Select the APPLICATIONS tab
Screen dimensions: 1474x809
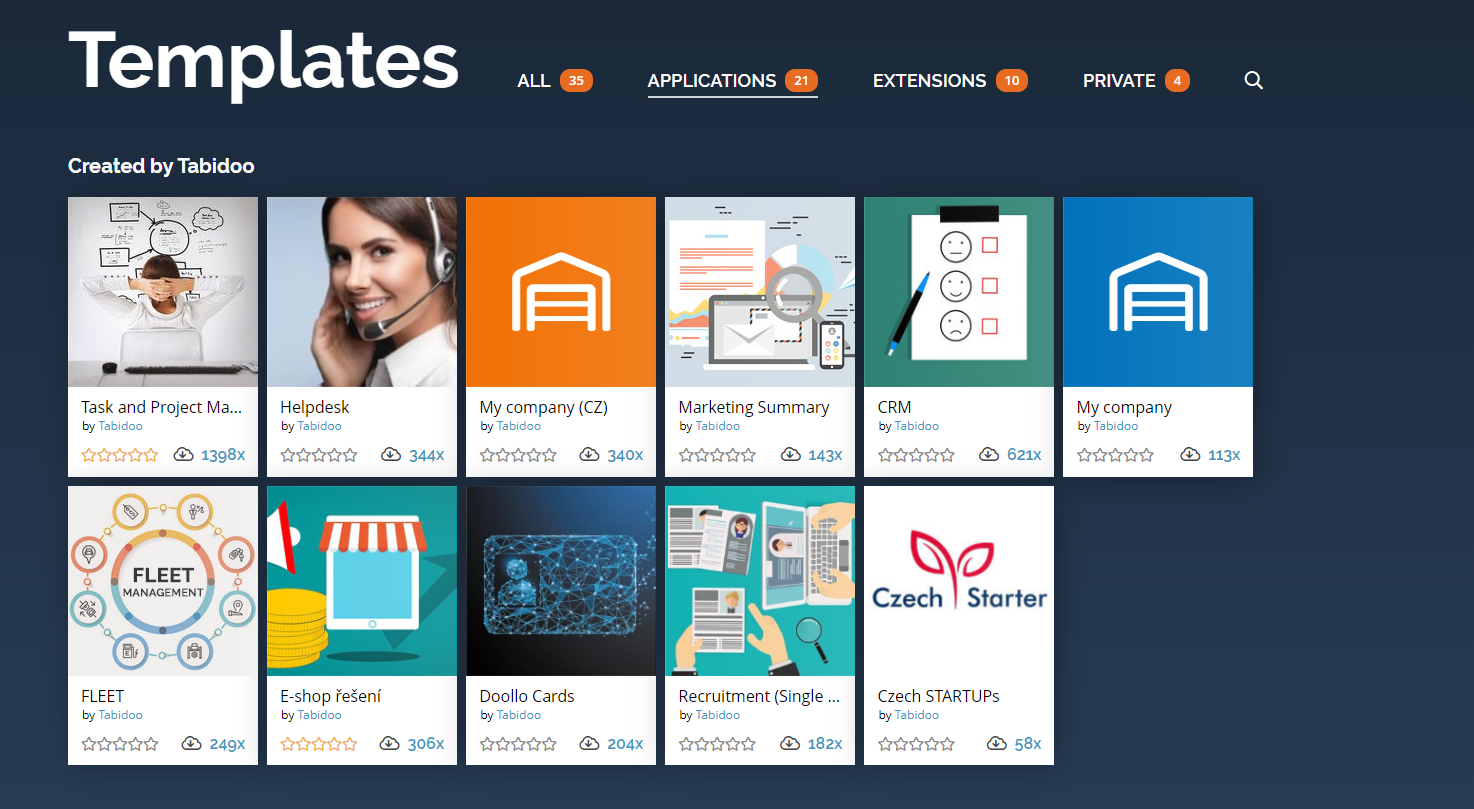[733, 81]
